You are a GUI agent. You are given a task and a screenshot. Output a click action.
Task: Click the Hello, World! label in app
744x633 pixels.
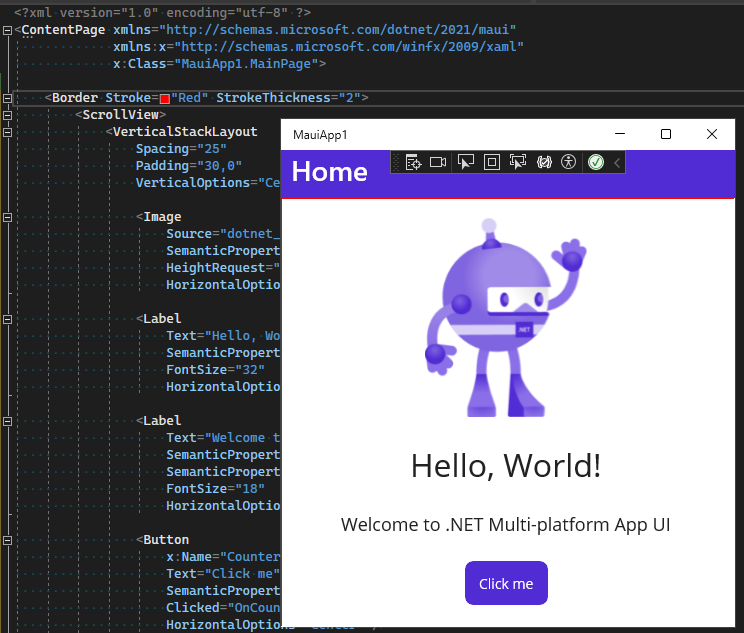(x=506, y=466)
